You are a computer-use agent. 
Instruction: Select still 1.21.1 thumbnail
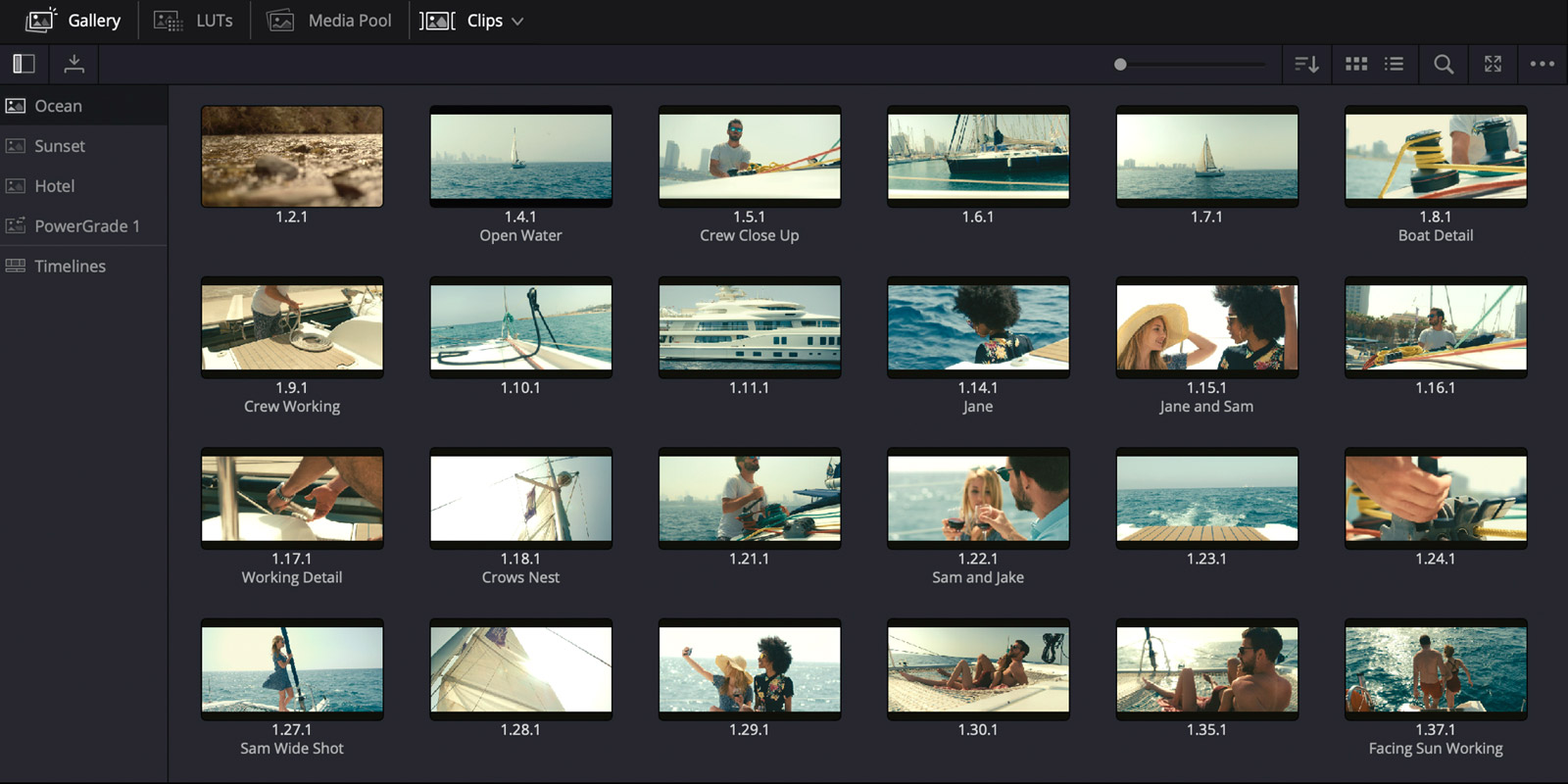pyautogui.click(x=750, y=499)
